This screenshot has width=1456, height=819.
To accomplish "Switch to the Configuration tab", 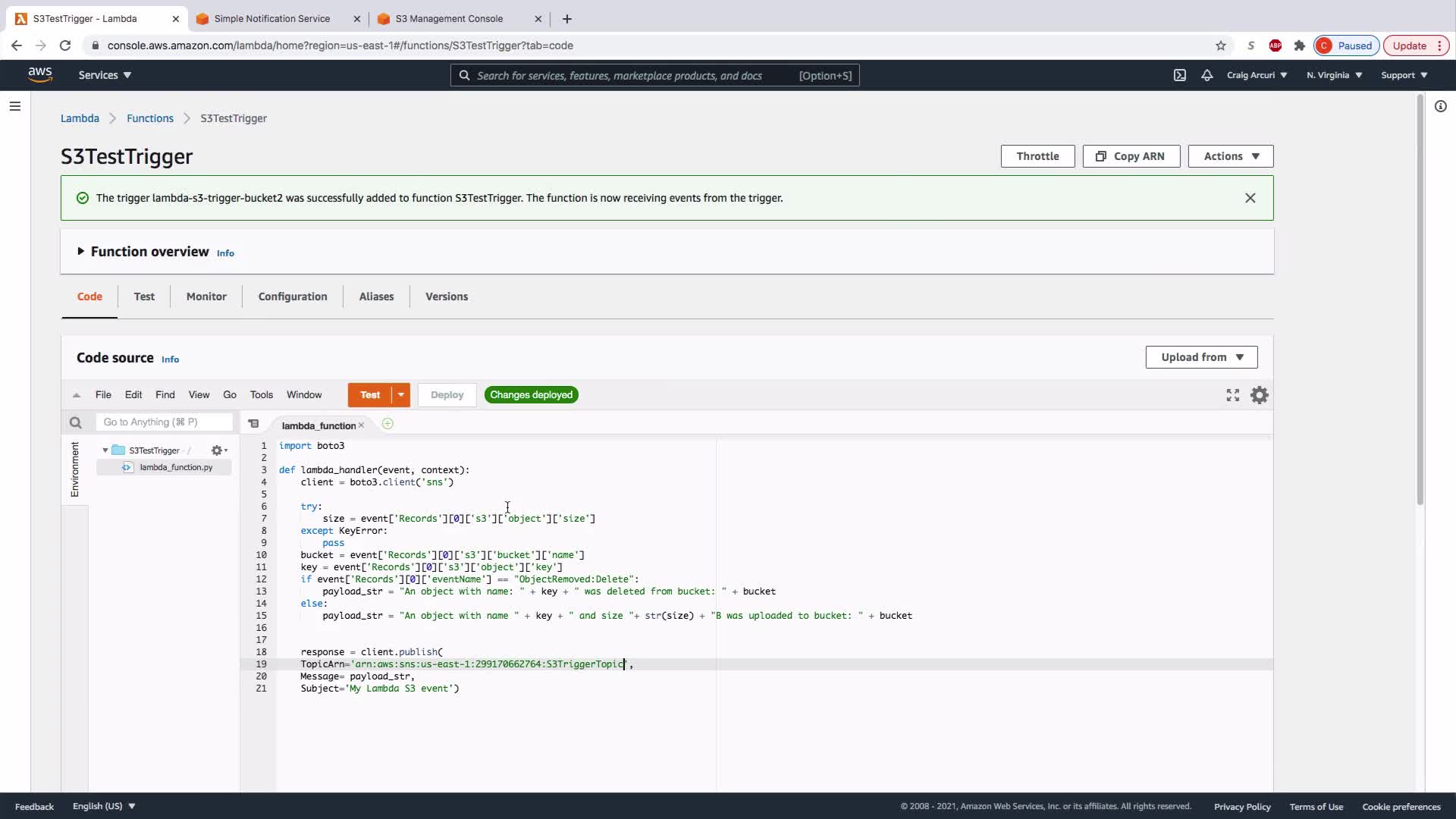I will coord(293,297).
